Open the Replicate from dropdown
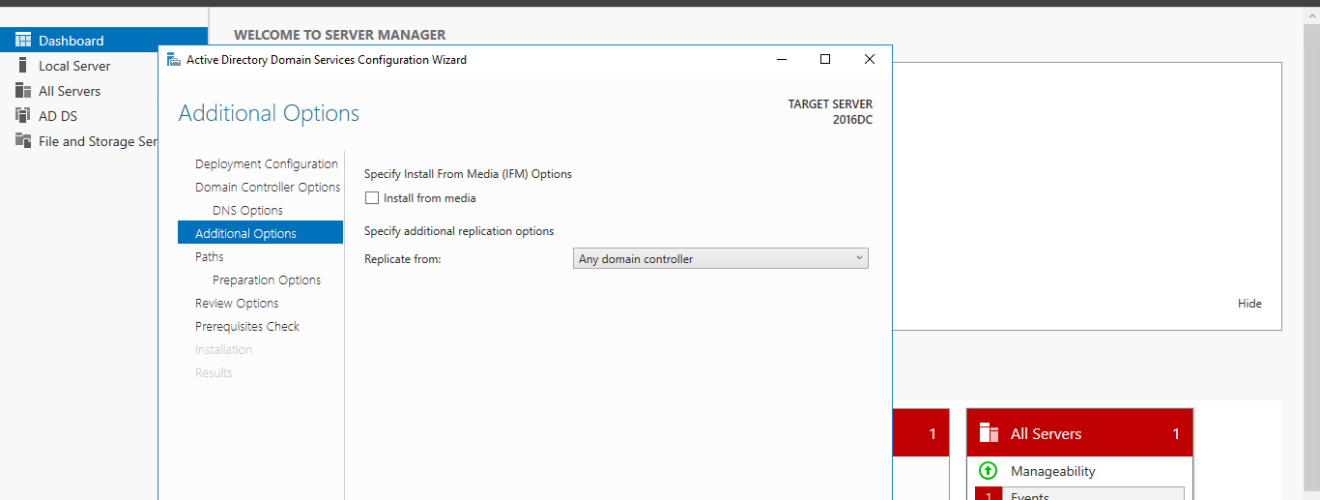The image size is (1320, 500). point(721,259)
